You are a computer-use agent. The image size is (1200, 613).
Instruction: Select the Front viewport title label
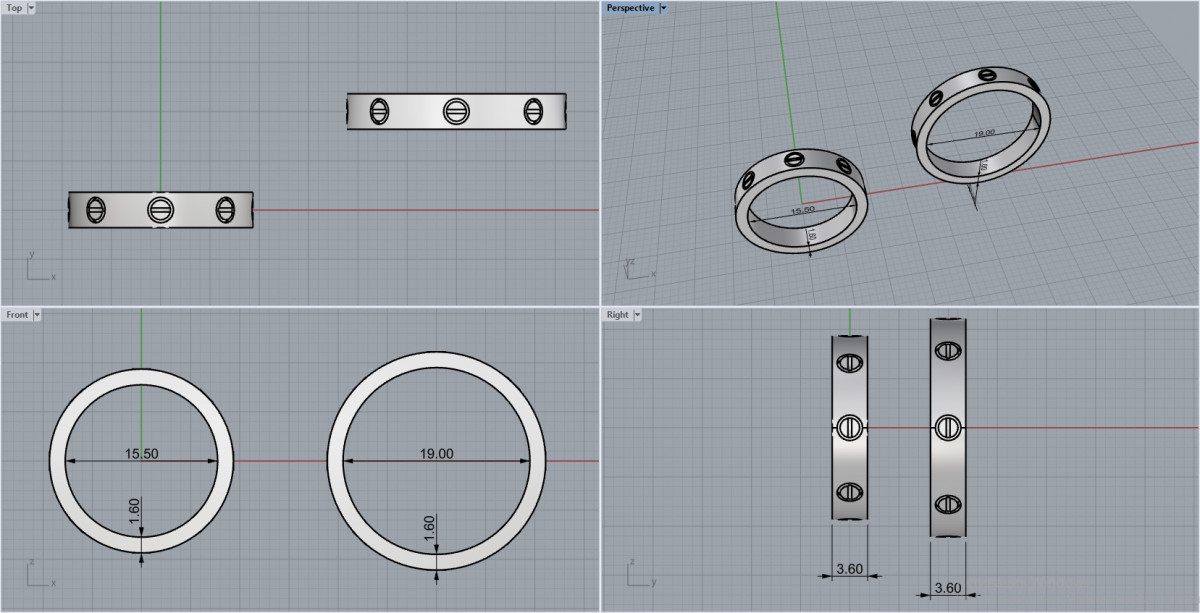click(17, 315)
